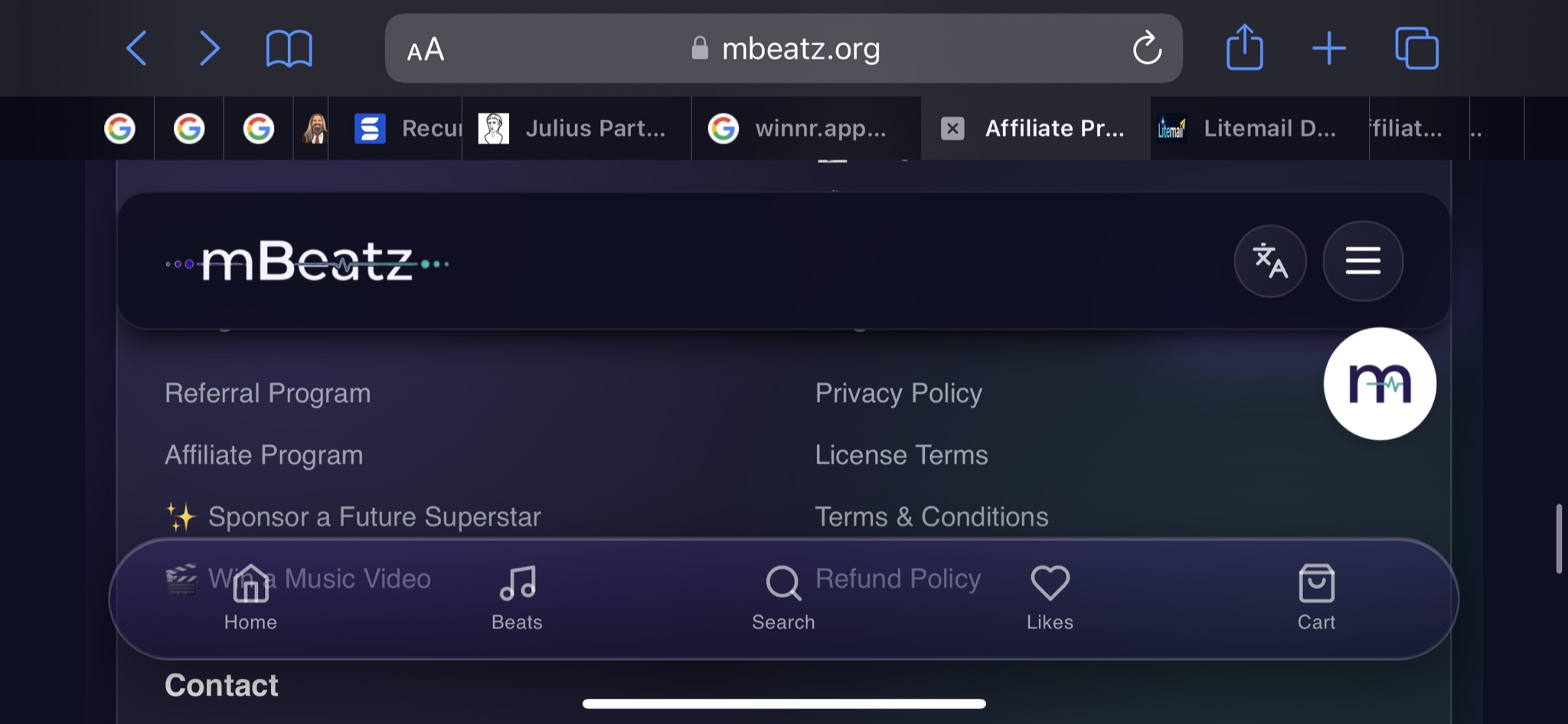This screenshot has height=724, width=1568.
Task: Go to Home in bottom navigation
Action: (x=250, y=598)
